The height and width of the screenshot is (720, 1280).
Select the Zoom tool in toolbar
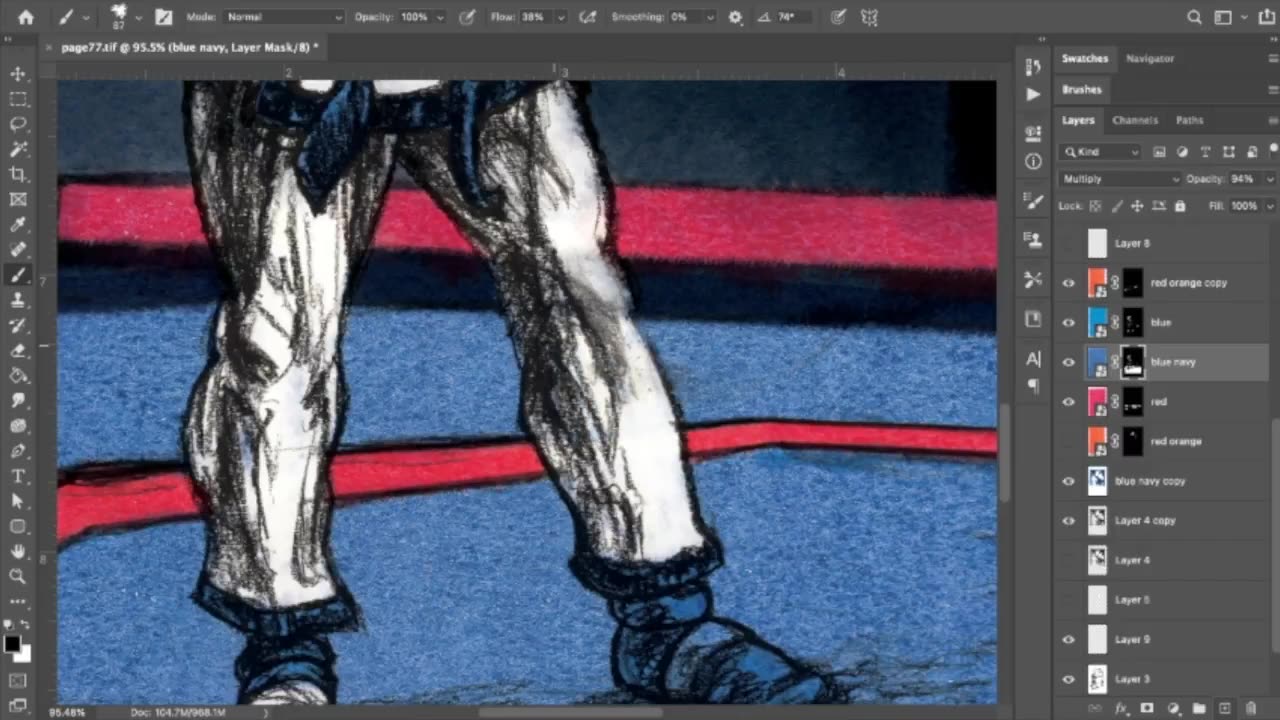(x=18, y=576)
